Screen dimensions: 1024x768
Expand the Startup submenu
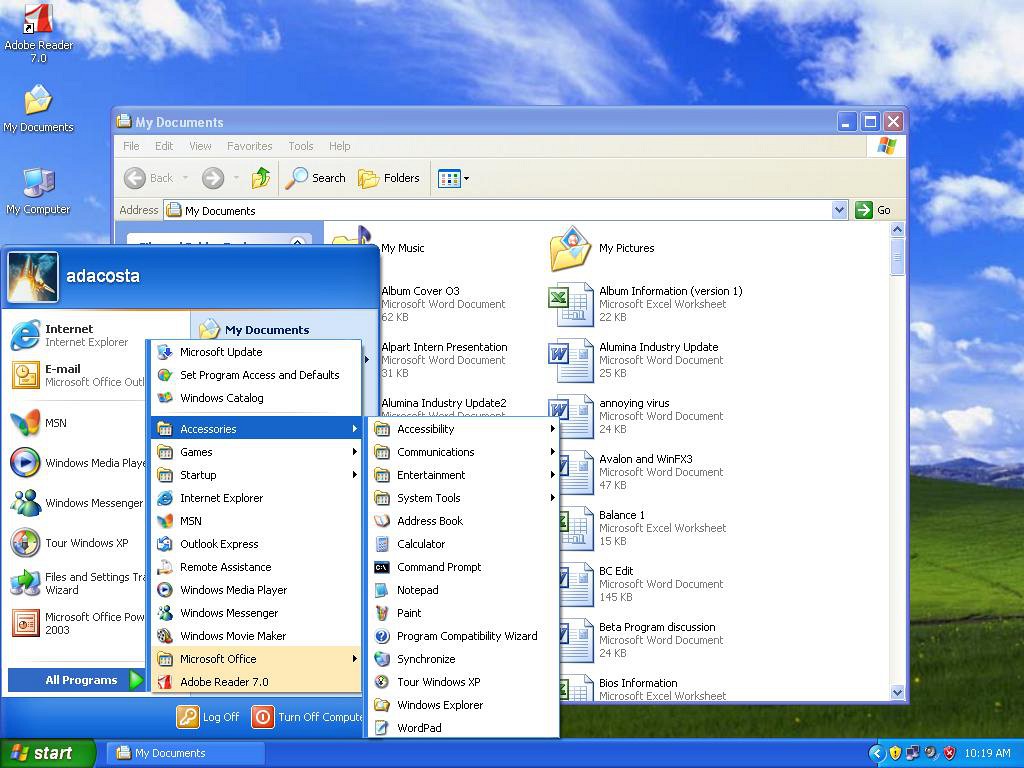tap(256, 475)
